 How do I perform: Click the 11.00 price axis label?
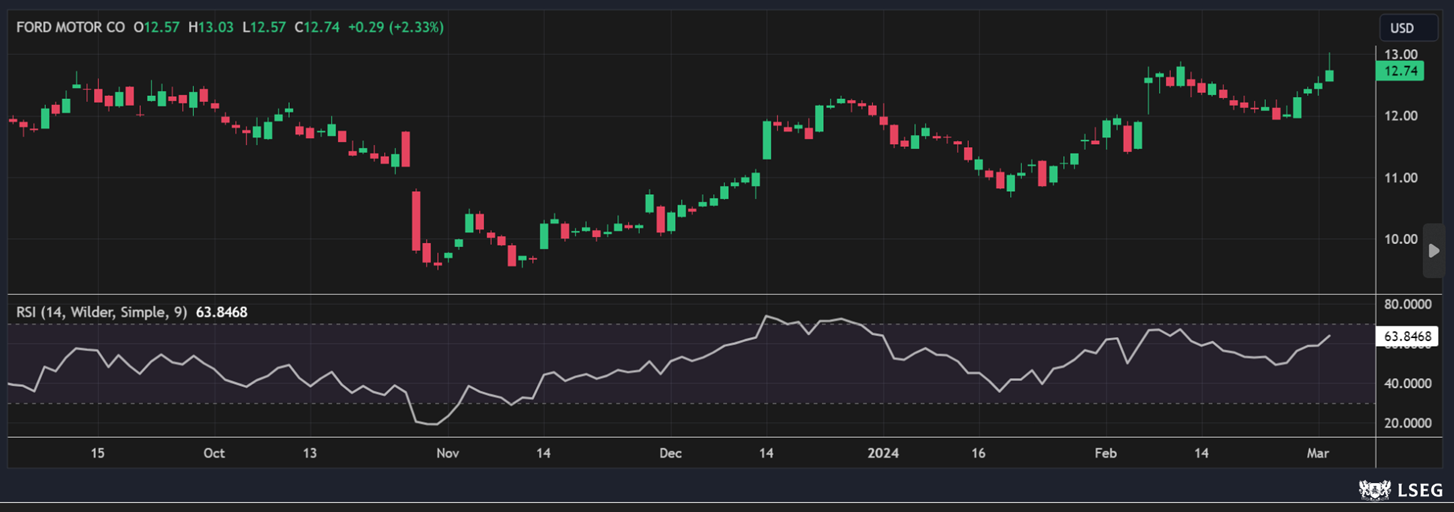tap(1400, 178)
